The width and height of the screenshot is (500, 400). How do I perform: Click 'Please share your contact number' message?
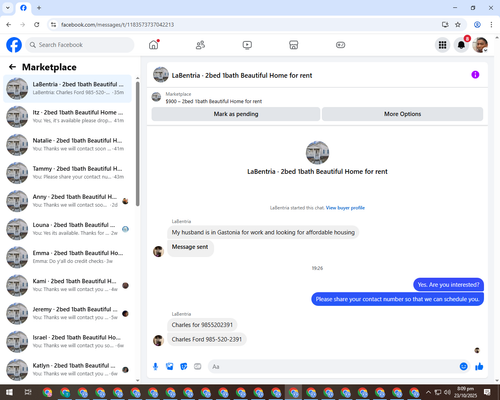397,299
